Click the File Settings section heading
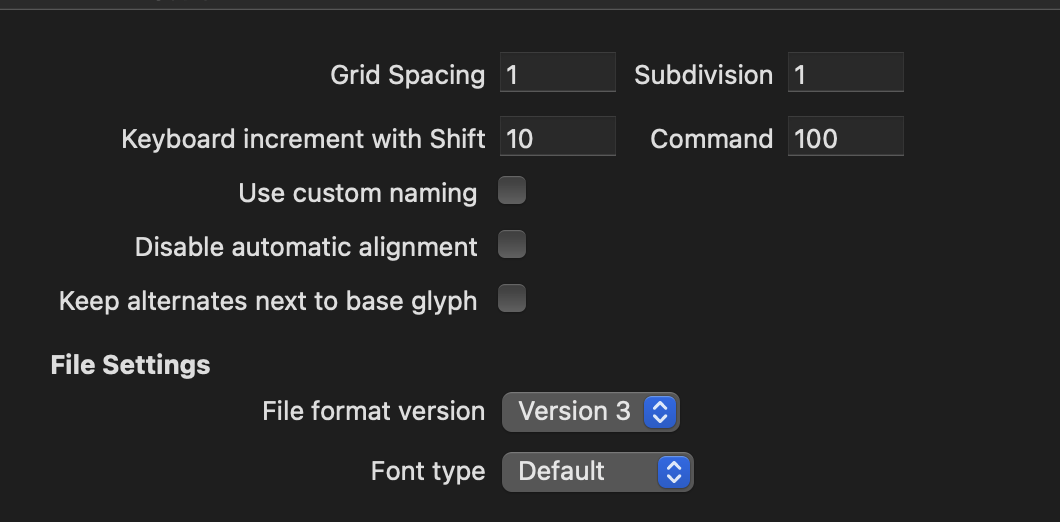Image resolution: width=1060 pixels, height=522 pixels. click(130, 365)
